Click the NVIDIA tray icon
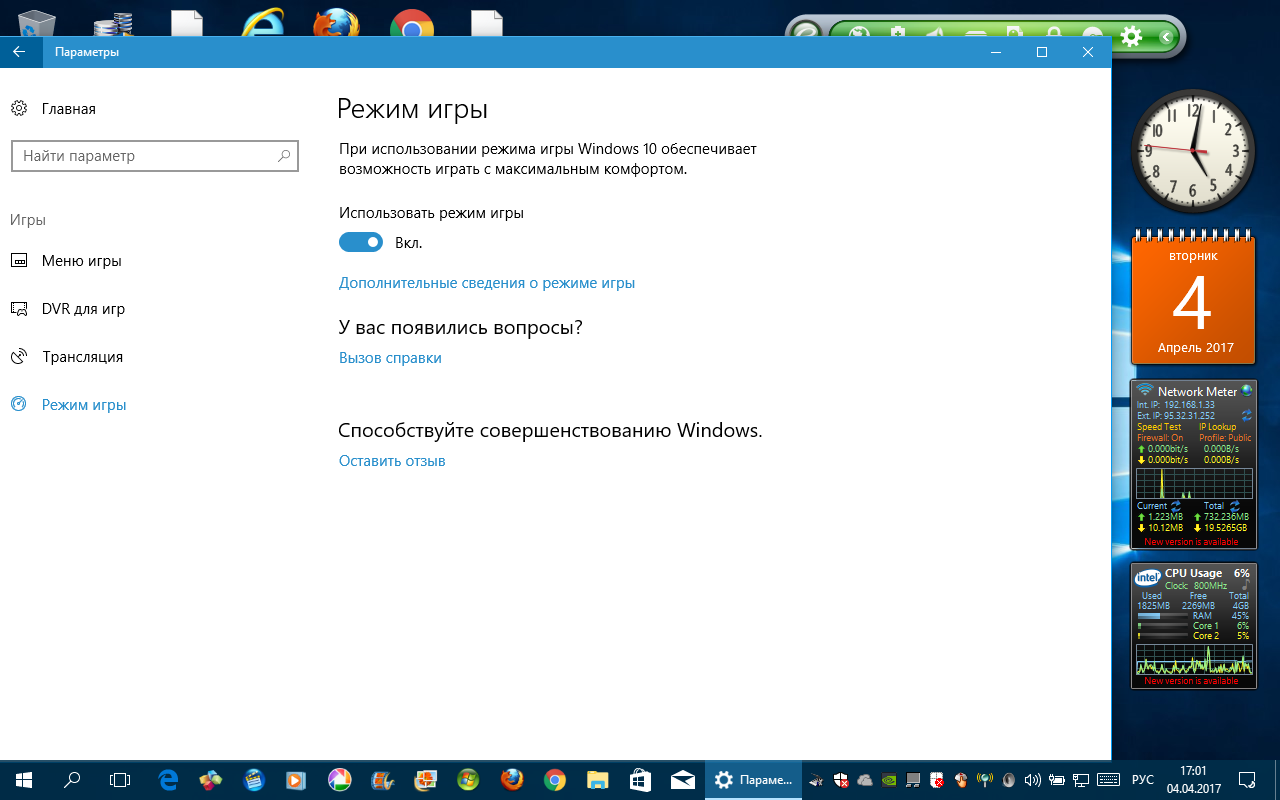The width and height of the screenshot is (1280, 800). pos(889,779)
